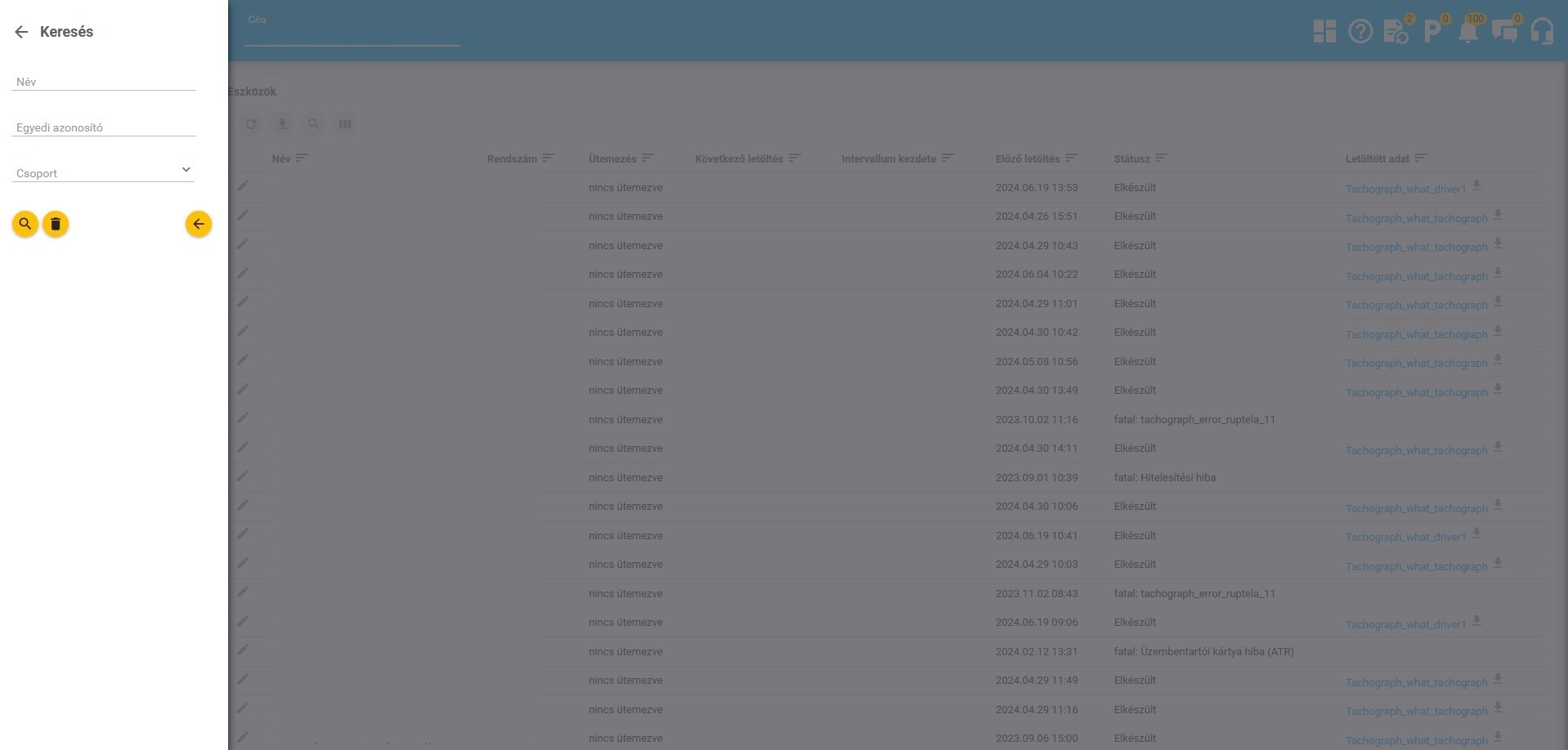The width and height of the screenshot is (1568, 750).
Task: Focus the Név input field
Action: pos(104,81)
